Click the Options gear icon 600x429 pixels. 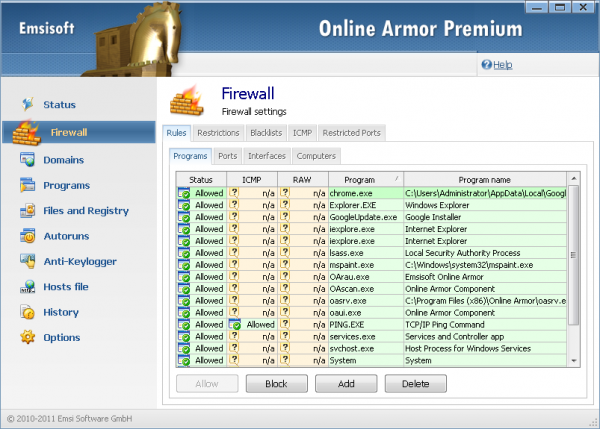(28, 337)
